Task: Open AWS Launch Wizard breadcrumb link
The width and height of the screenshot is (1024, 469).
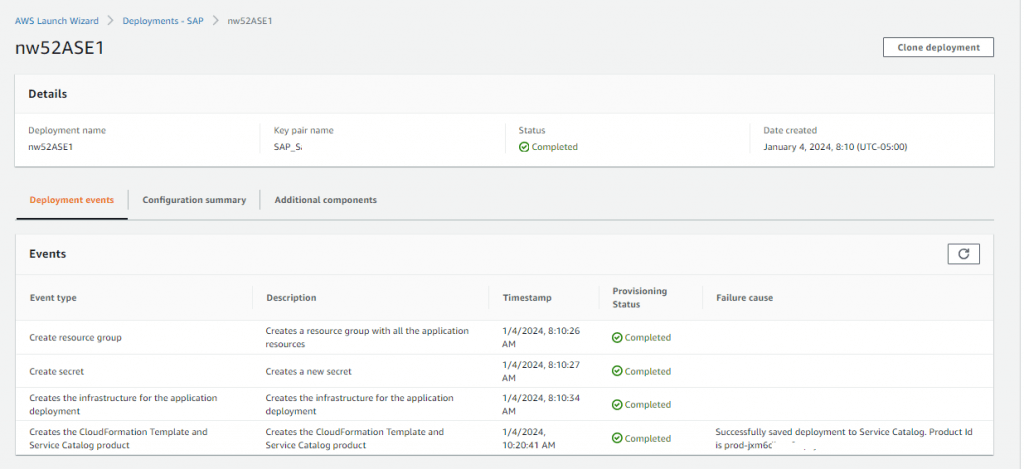Action: (57, 21)
